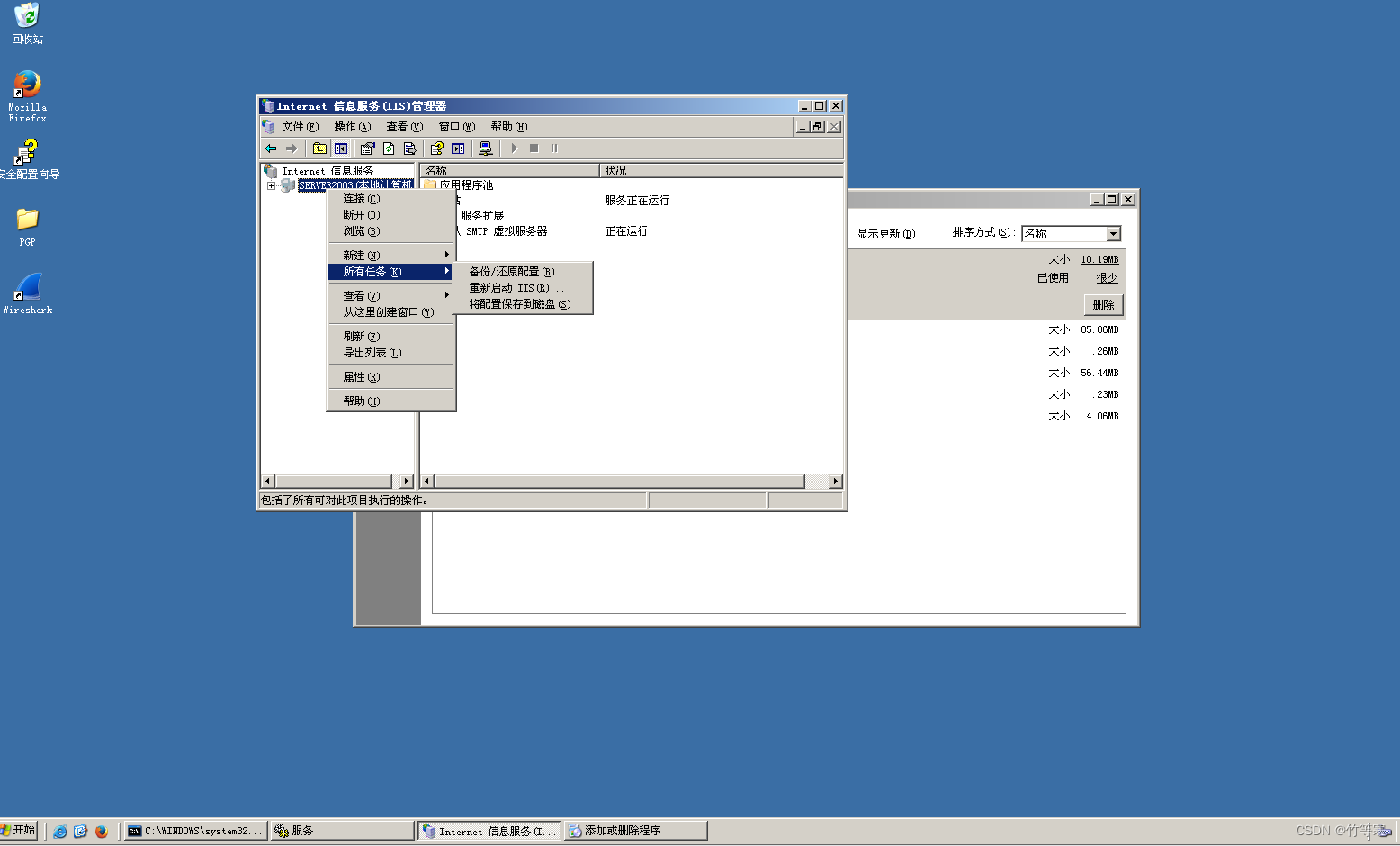Click the Up one level folder icon
Screen dimensions: 1400x846
tap(319, 148)
